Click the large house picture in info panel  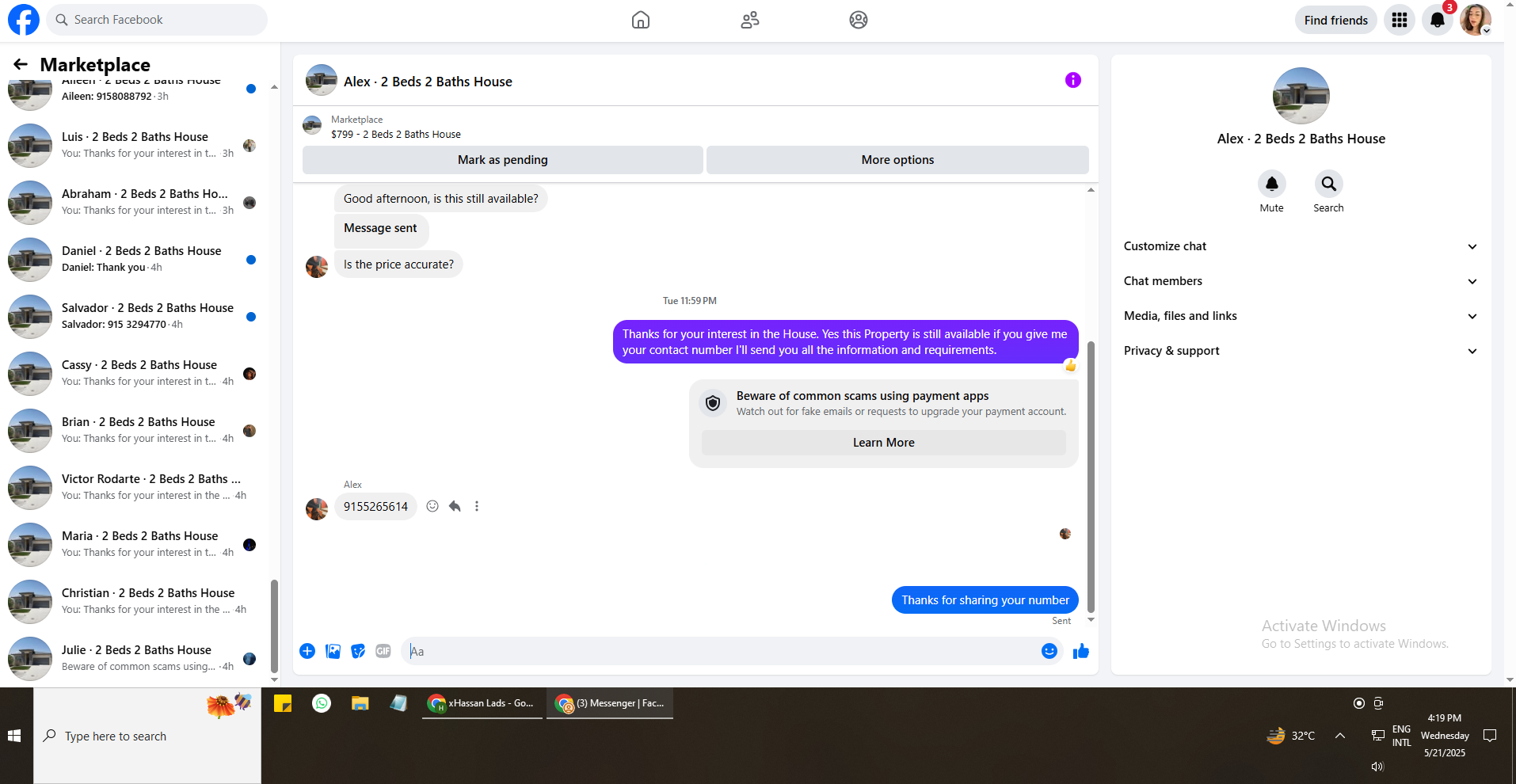[x=1301, y=96]
